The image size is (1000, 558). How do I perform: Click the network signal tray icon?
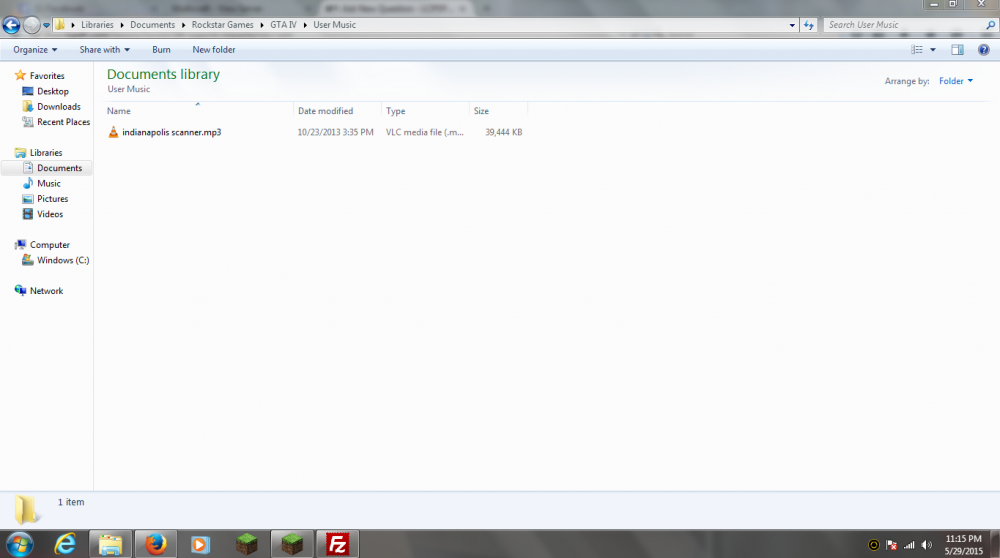point(909,545)
